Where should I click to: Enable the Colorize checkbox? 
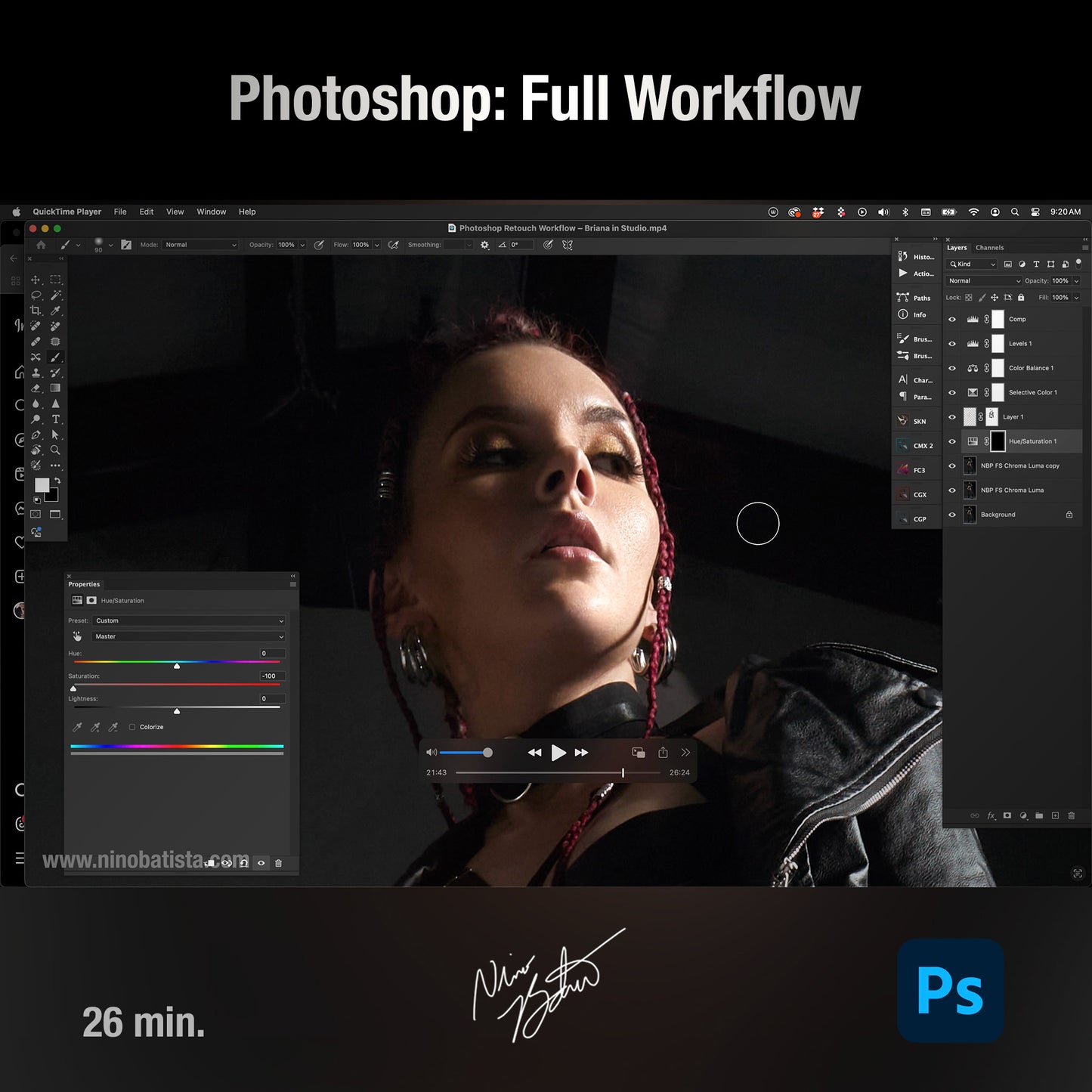(133, 726)
